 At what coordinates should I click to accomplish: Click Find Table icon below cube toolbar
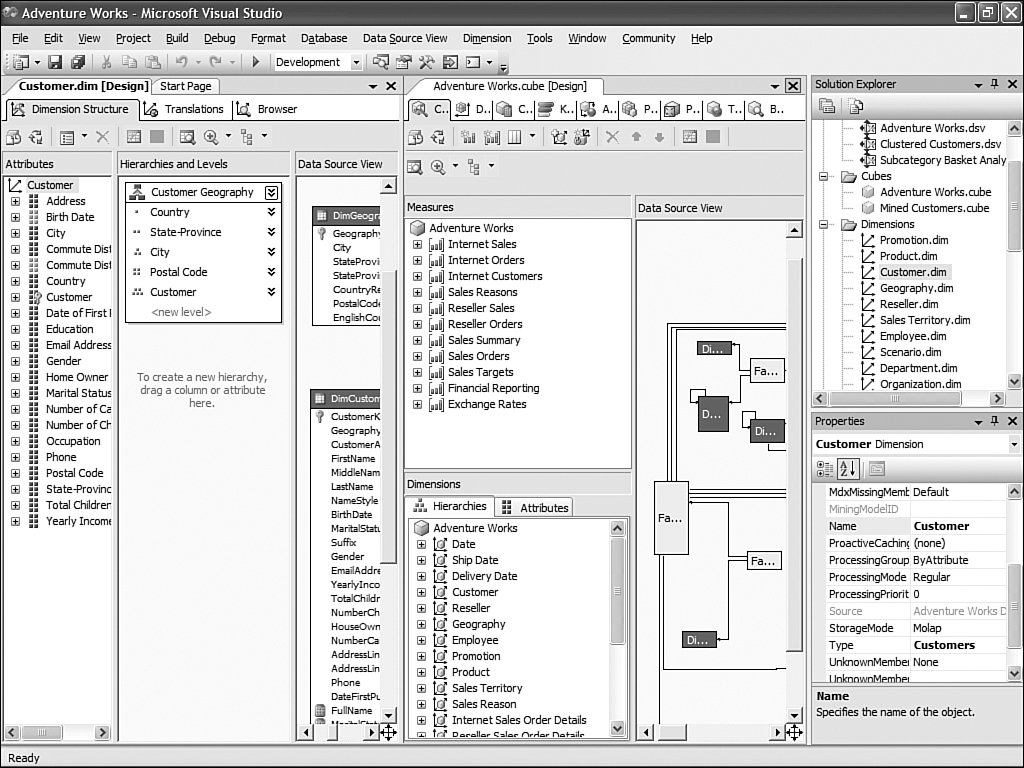click(415, 167)
